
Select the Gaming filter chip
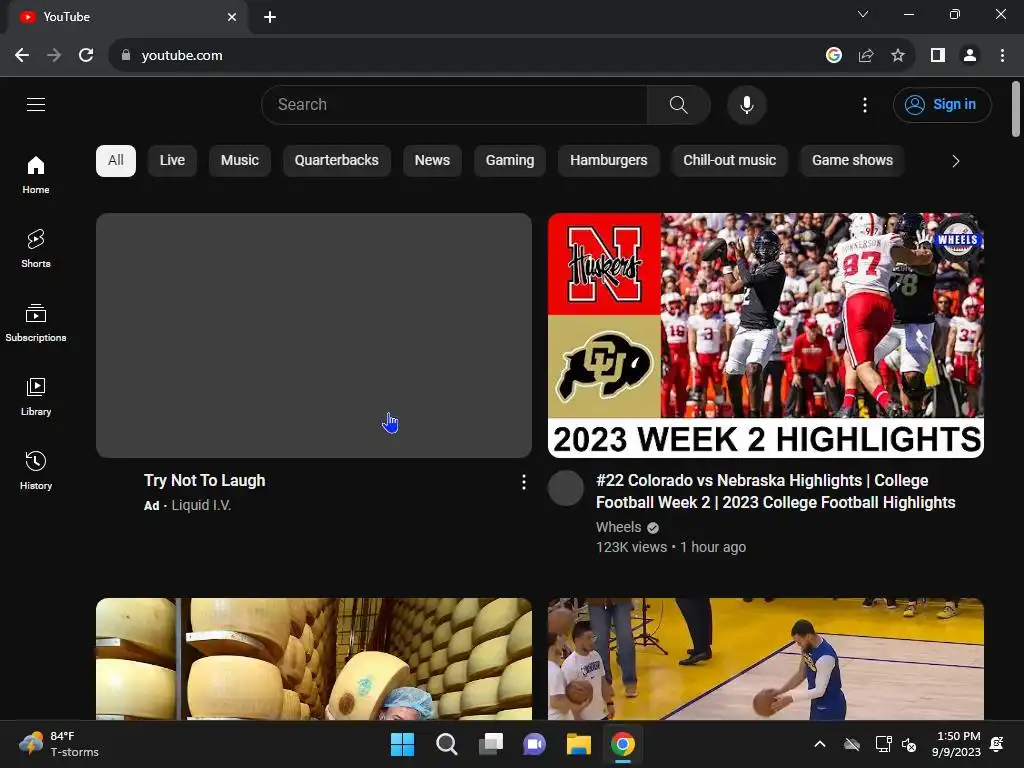(x=510, y=161)
